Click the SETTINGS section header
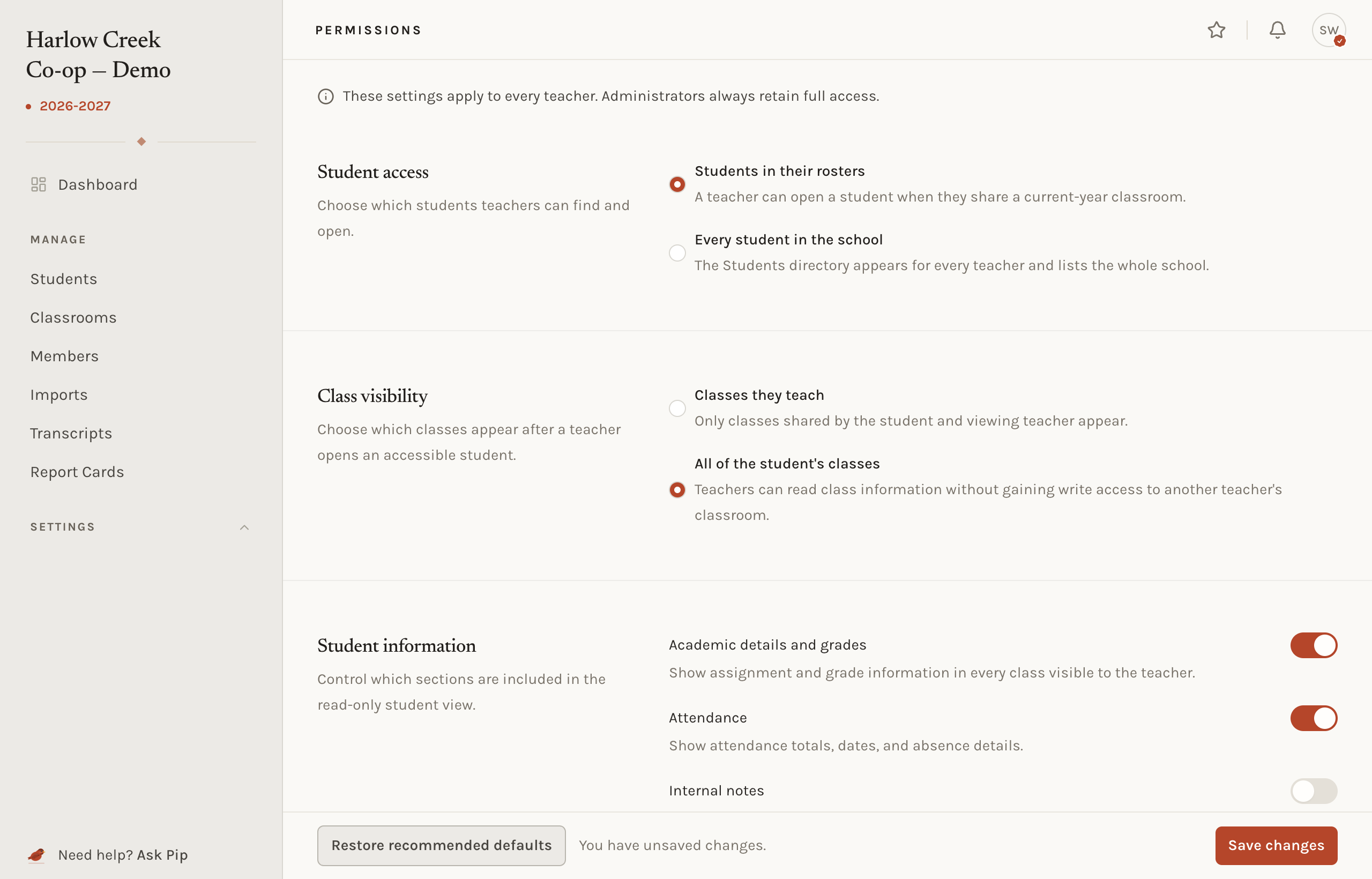 tap(63, 527)
